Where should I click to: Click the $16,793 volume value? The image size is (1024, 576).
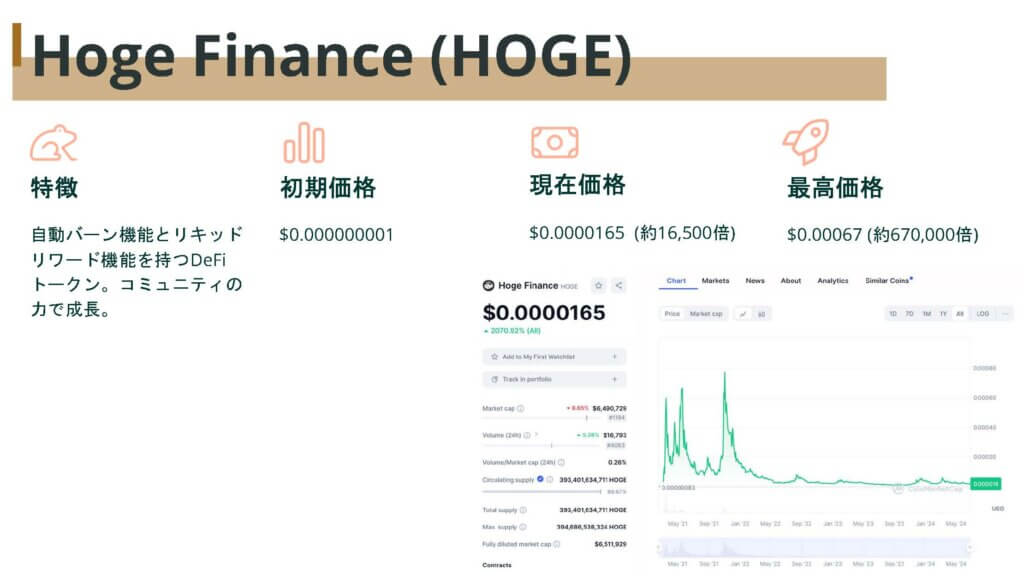click(x=615, y=435)
